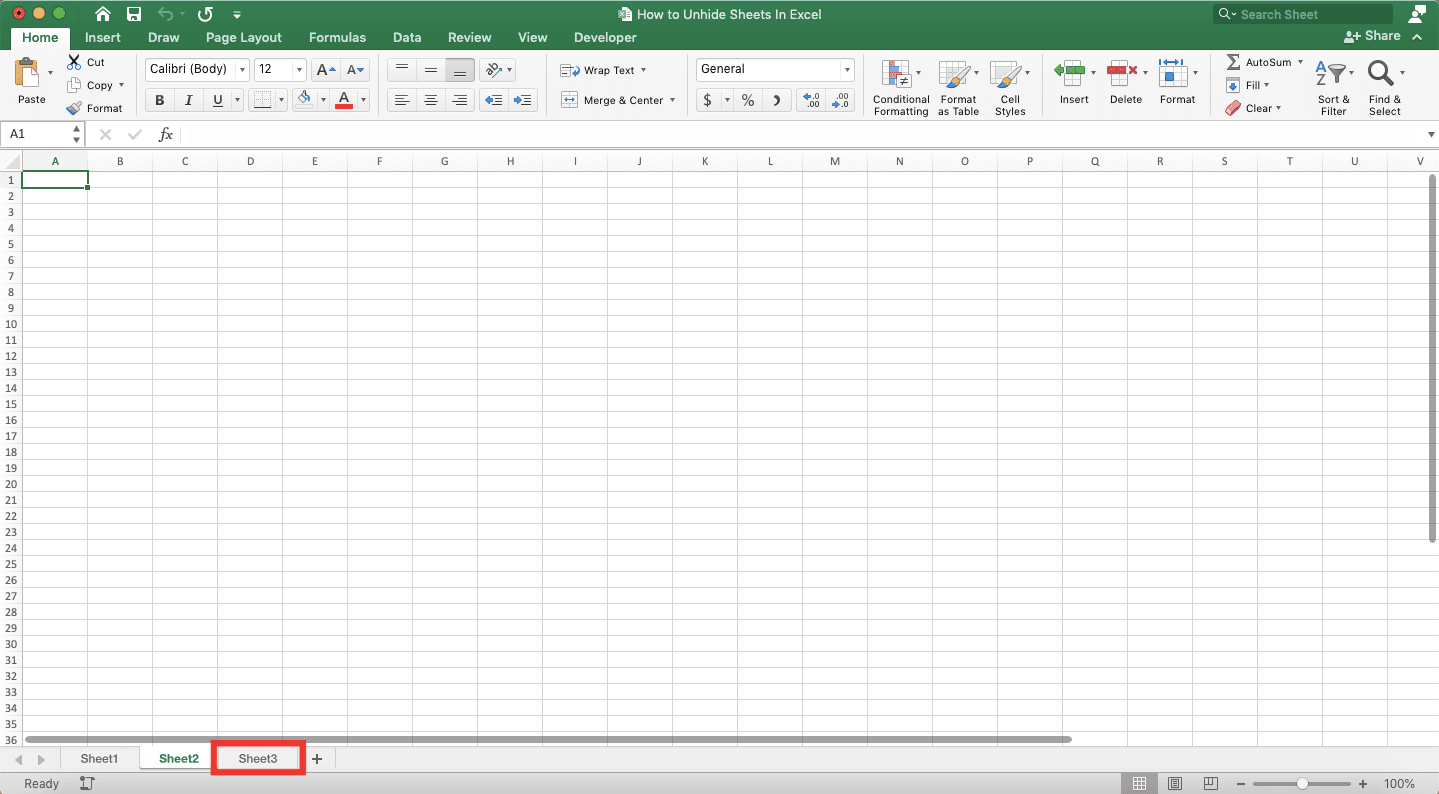The width and height of the screenshot is (1439, 794).
Task: Expand the font color dropdown arrow
Action: coord(362,100)
